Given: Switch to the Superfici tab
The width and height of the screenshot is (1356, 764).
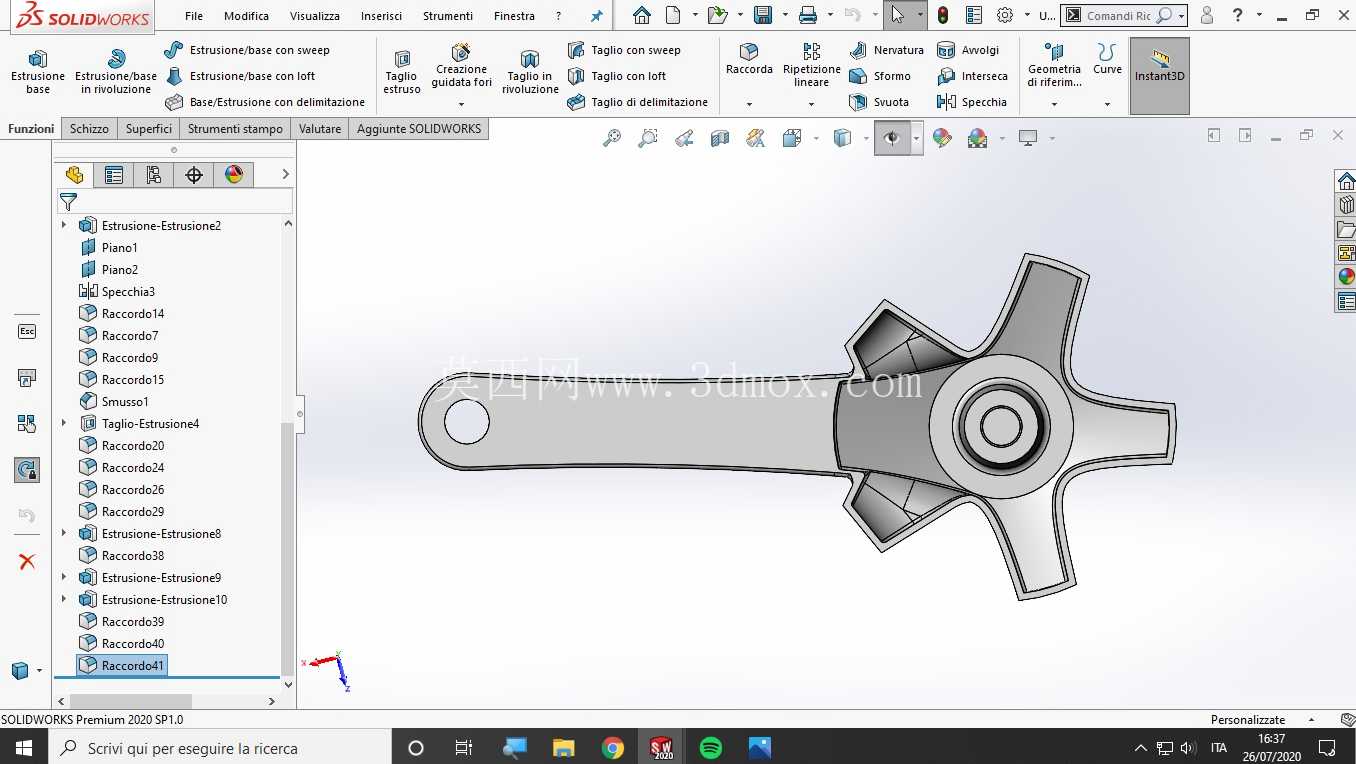Looking at the screenshot, I should pos(149,129).
